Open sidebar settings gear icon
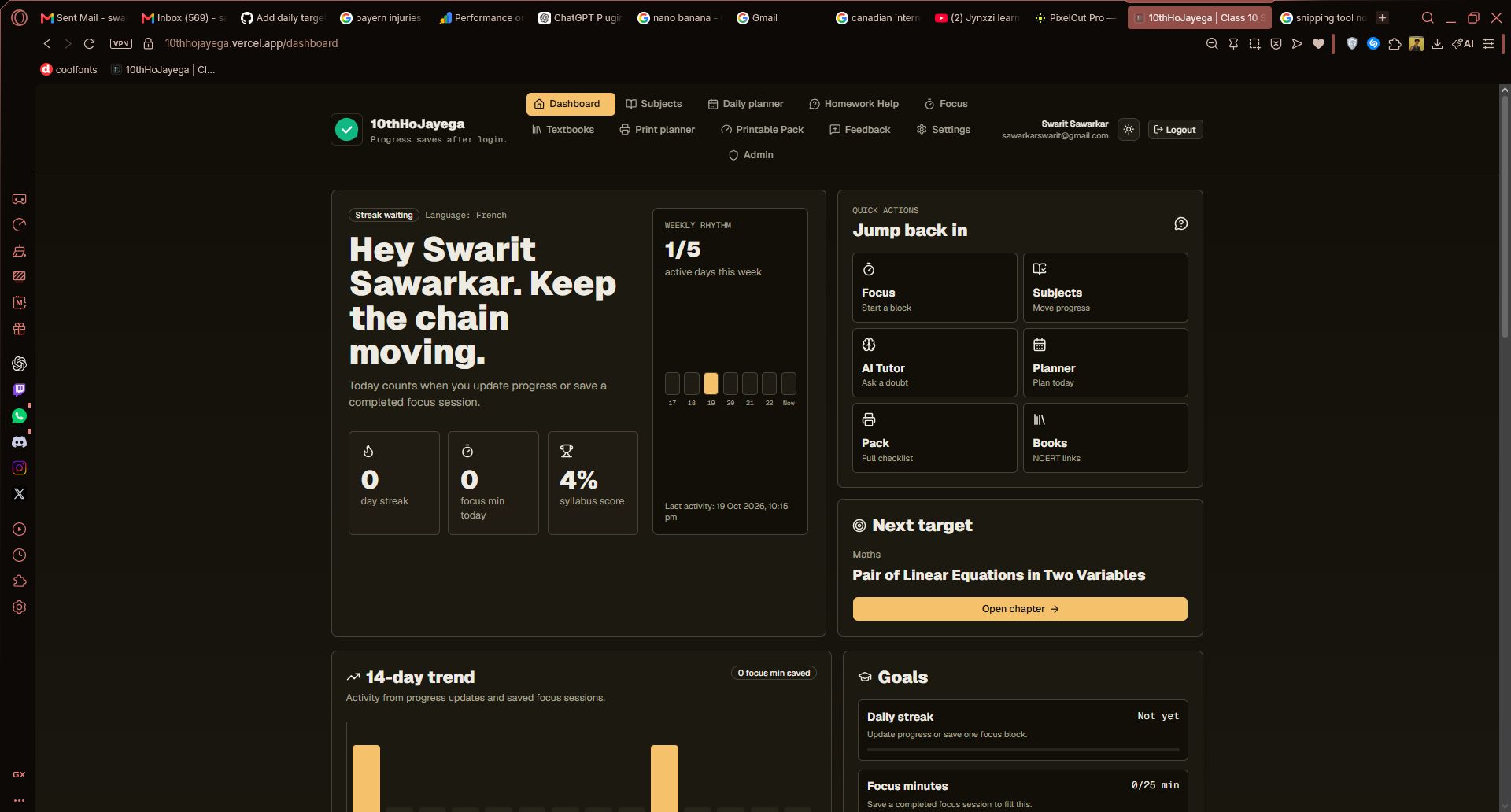Screen dimensions: 1511x812 pos(20,607)
